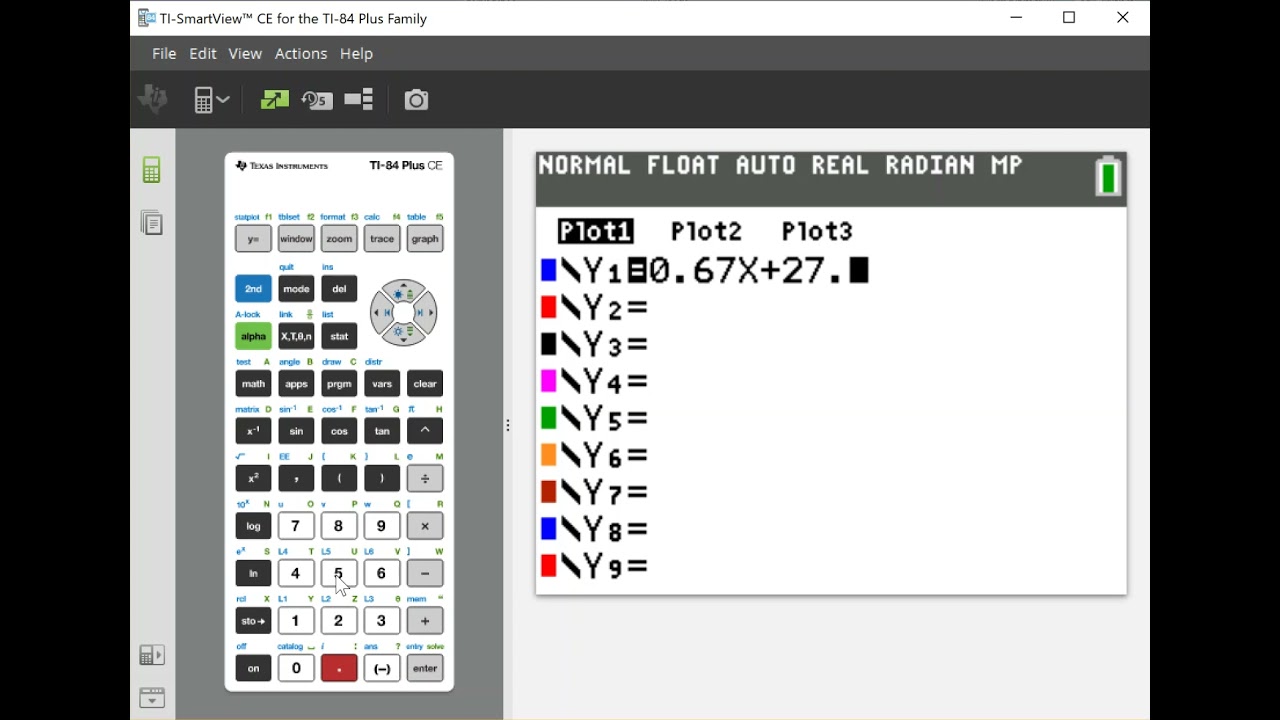Click the green send-to-device toolbar icon
The height and width of the screenshot is (720, 1280).
point(274,99)
